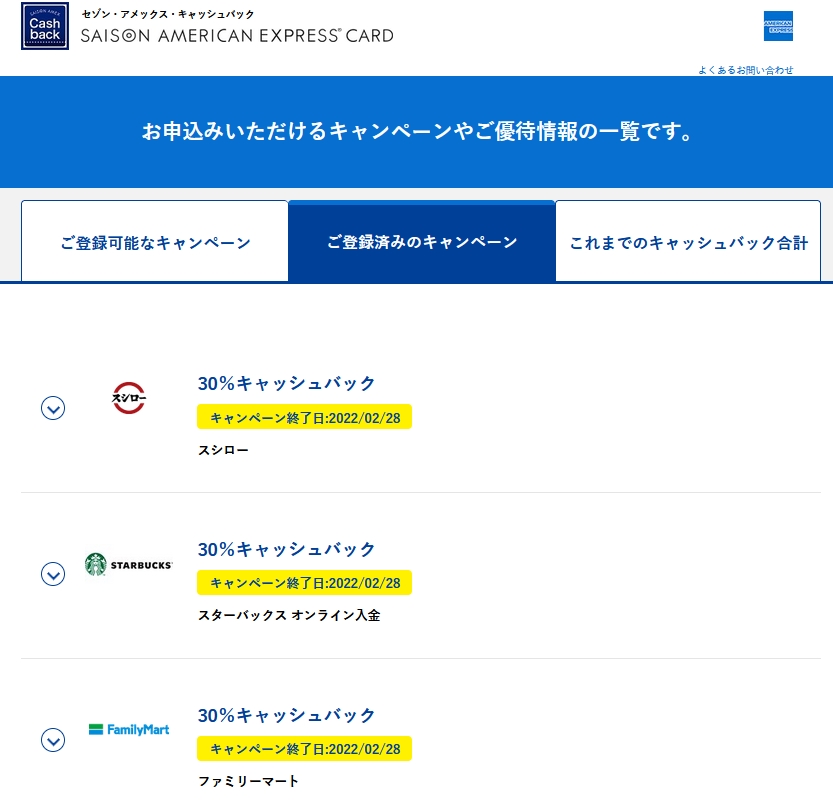Open これまでのキャッシュバック合計 tab

tap(688, 242)
